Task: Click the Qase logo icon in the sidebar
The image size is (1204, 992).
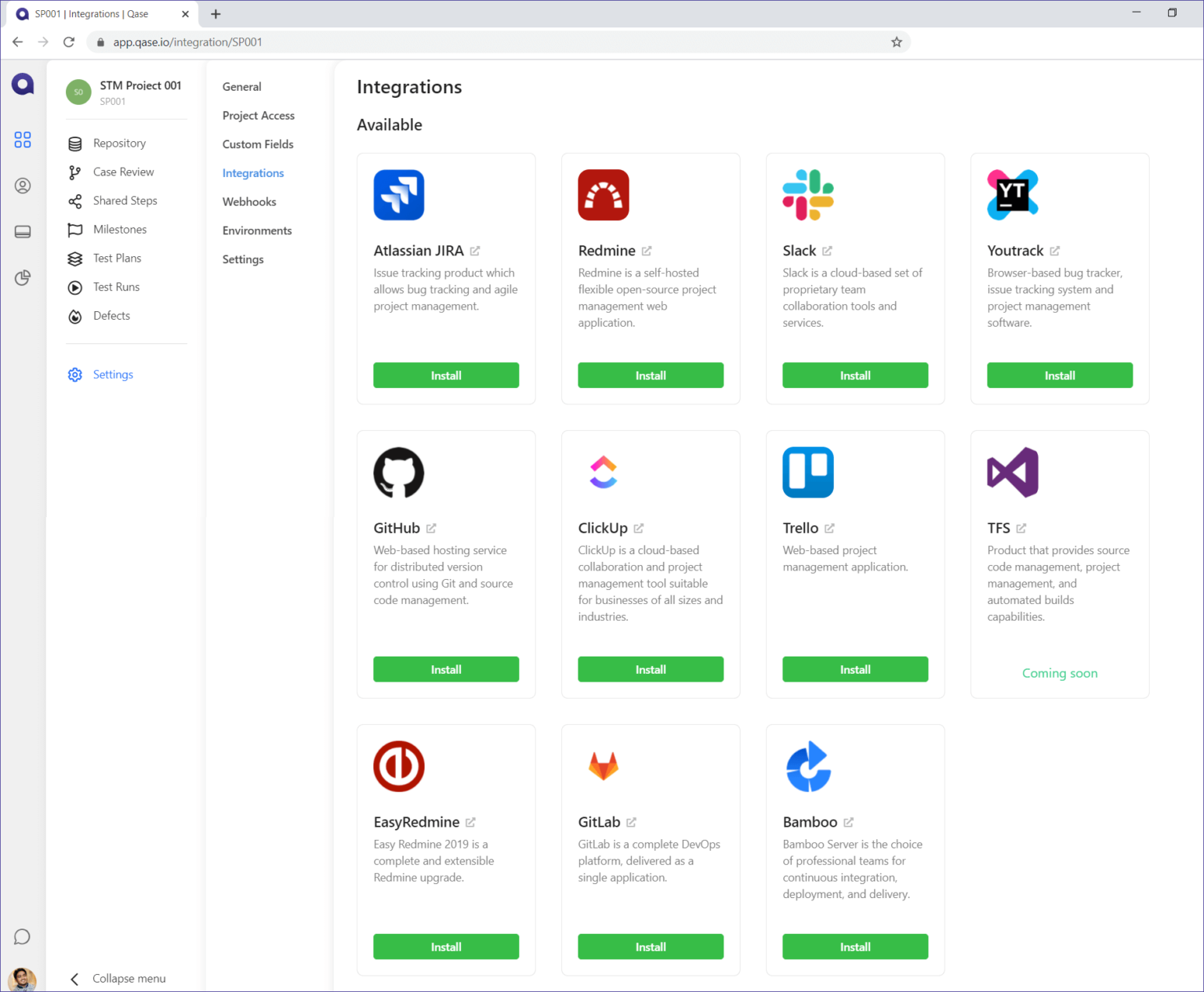Action: [x=23, y=84]
